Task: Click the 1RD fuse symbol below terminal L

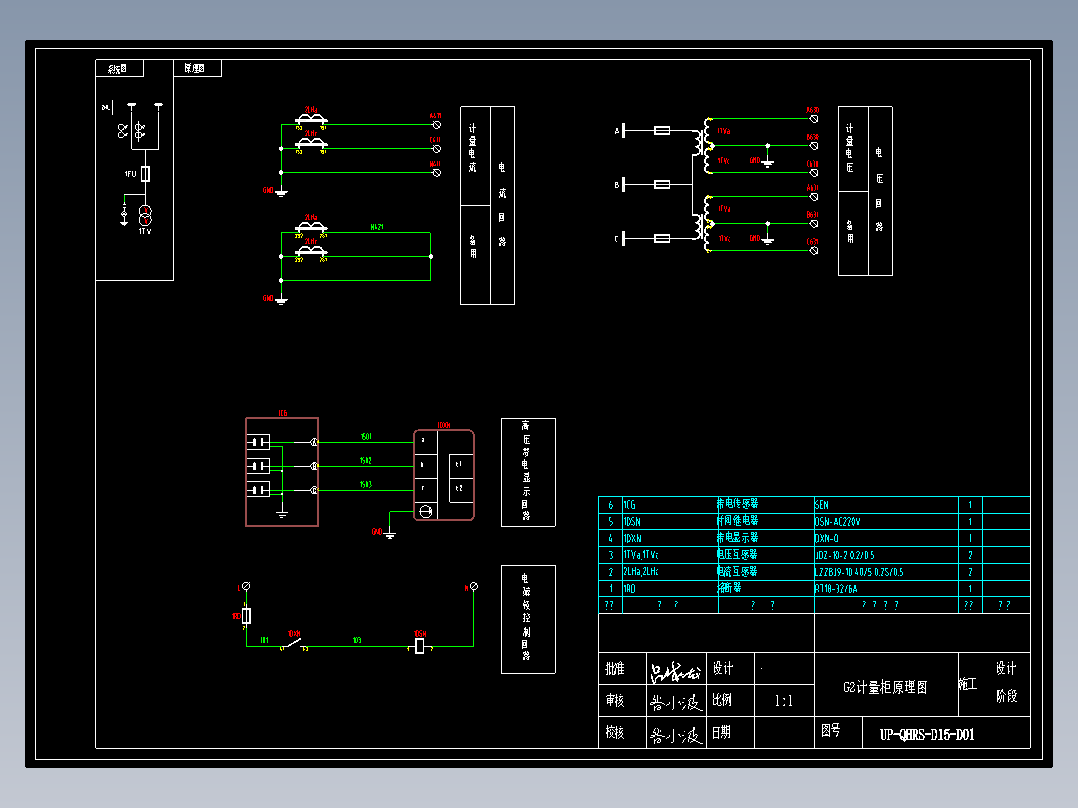Action: click(x=246, y=615)
